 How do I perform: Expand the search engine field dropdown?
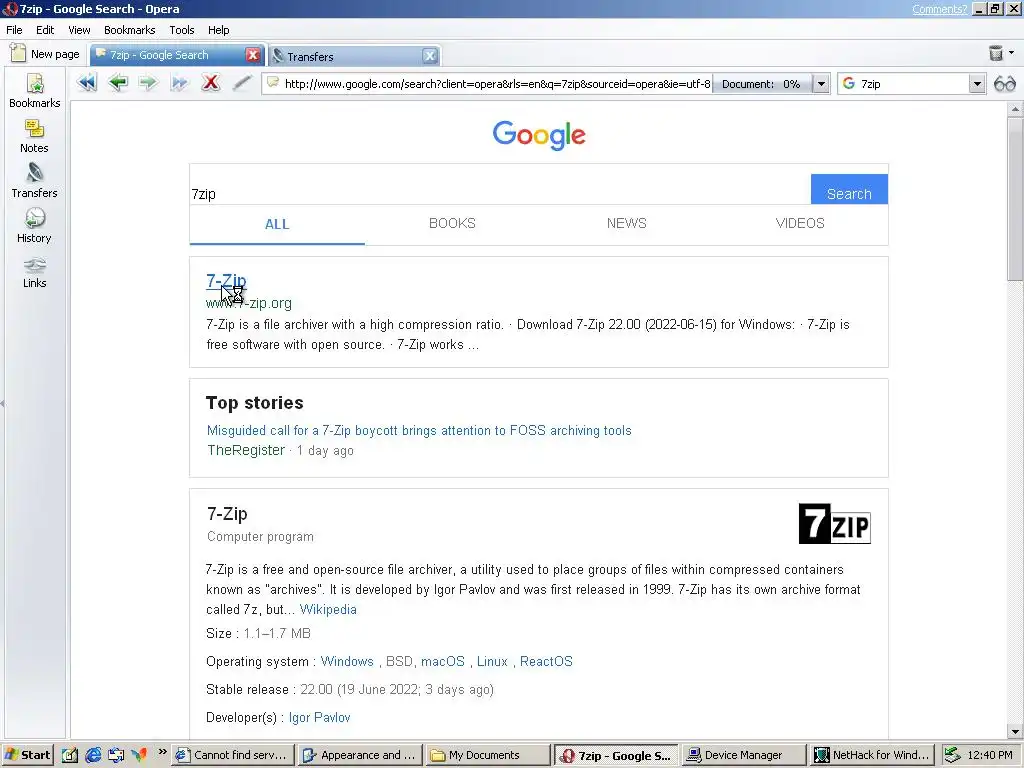(977, 84)
